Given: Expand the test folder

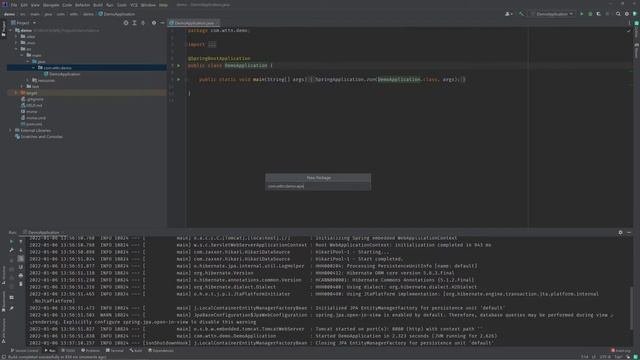Looking at the screenshot, I should [22, 87].
